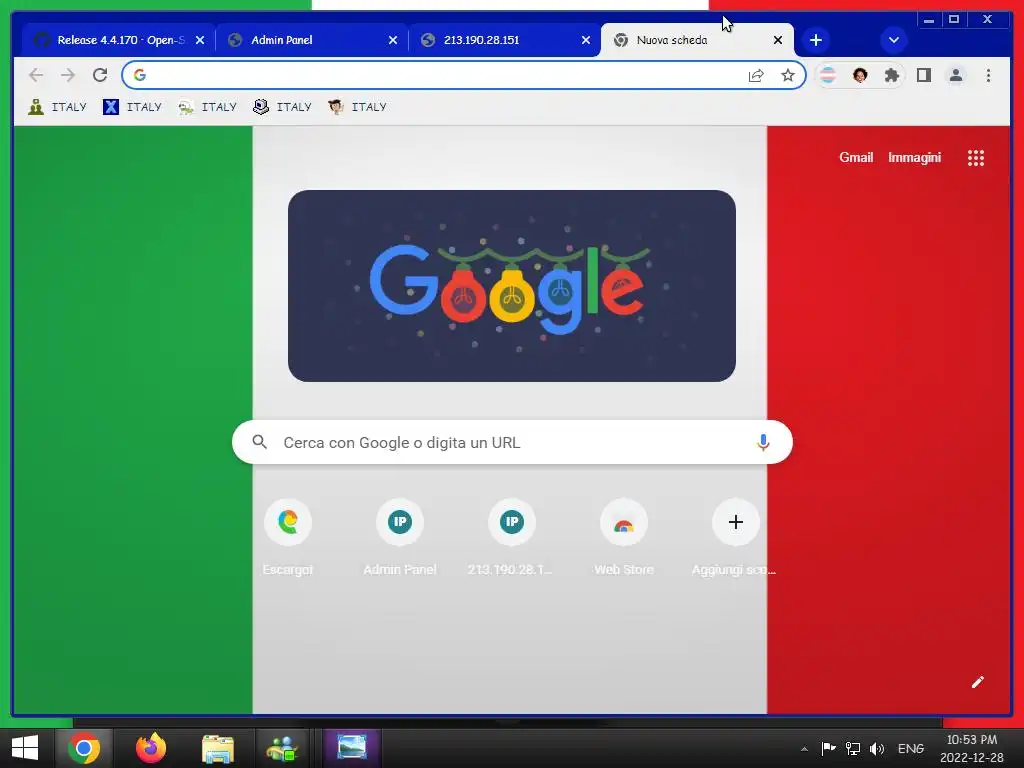Screen dimensions: 1024x768
Task: Open first ITALY bookmark with figure icon
Action: coord(57,106)
